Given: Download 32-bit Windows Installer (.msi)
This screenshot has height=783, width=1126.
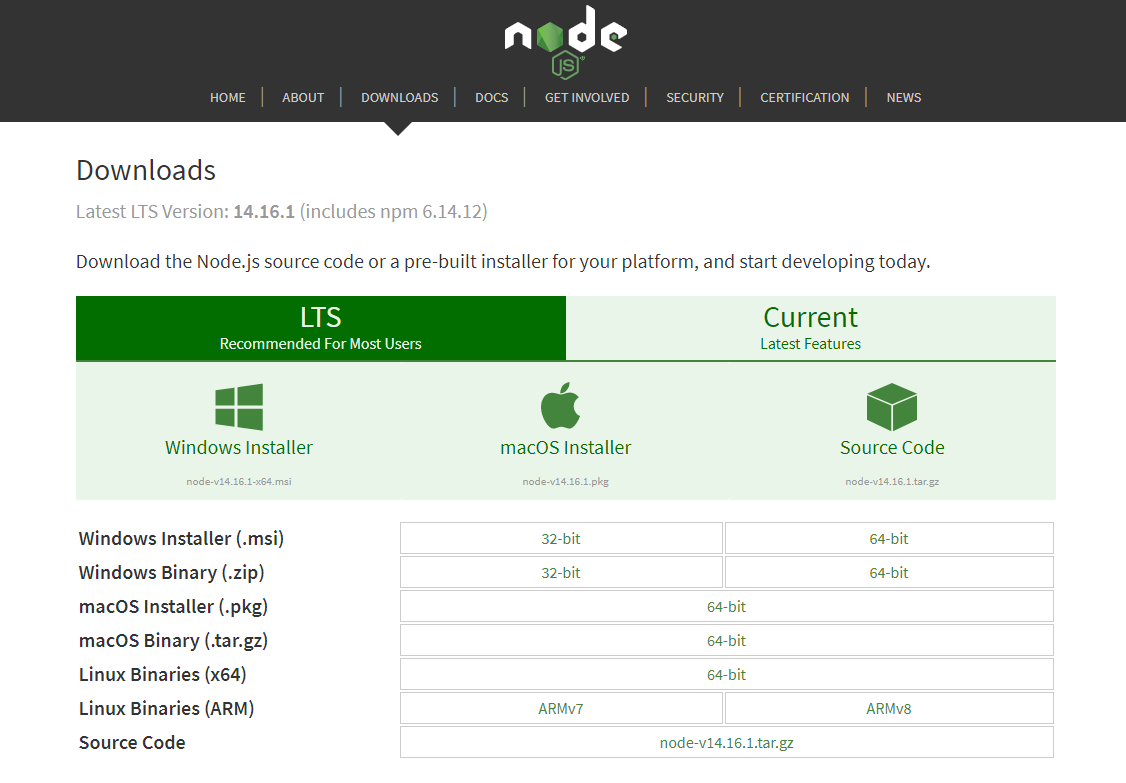Looking at the screenshot, I should pyautogui.click(x=561, y=538).
